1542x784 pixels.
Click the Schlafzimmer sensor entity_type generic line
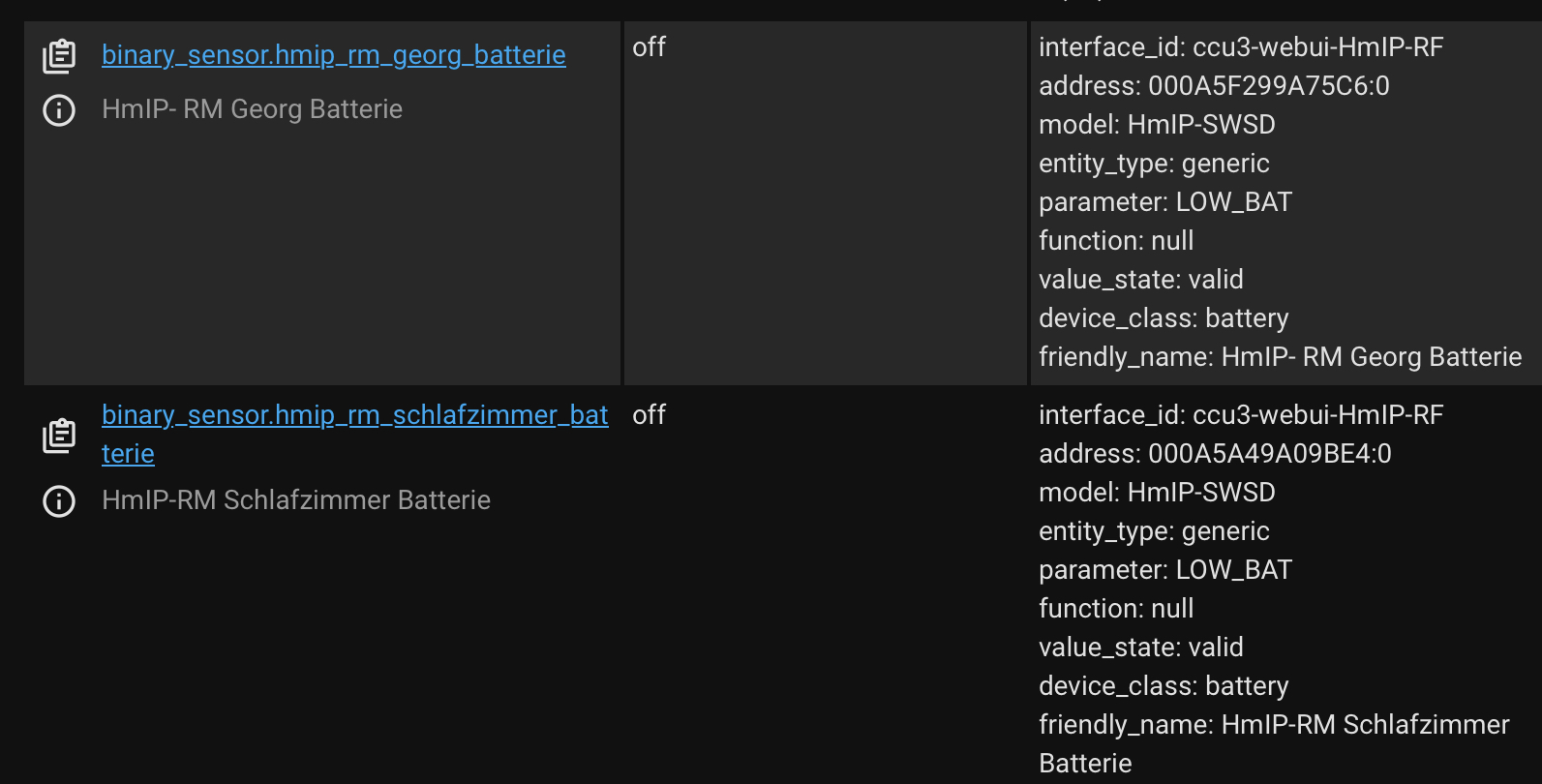(1154, 531)
